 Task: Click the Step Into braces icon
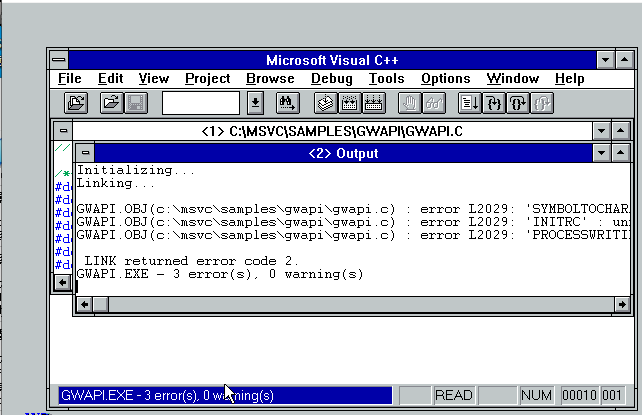coord(494,103)
